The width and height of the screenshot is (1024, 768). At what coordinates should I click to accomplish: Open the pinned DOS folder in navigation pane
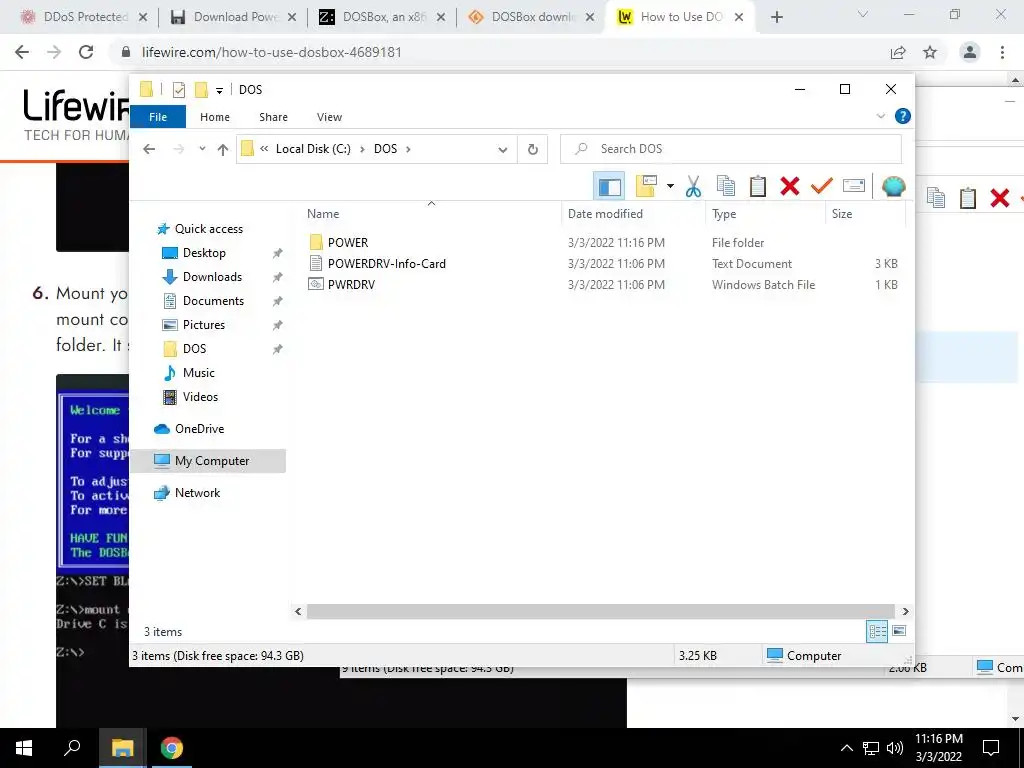194,349
